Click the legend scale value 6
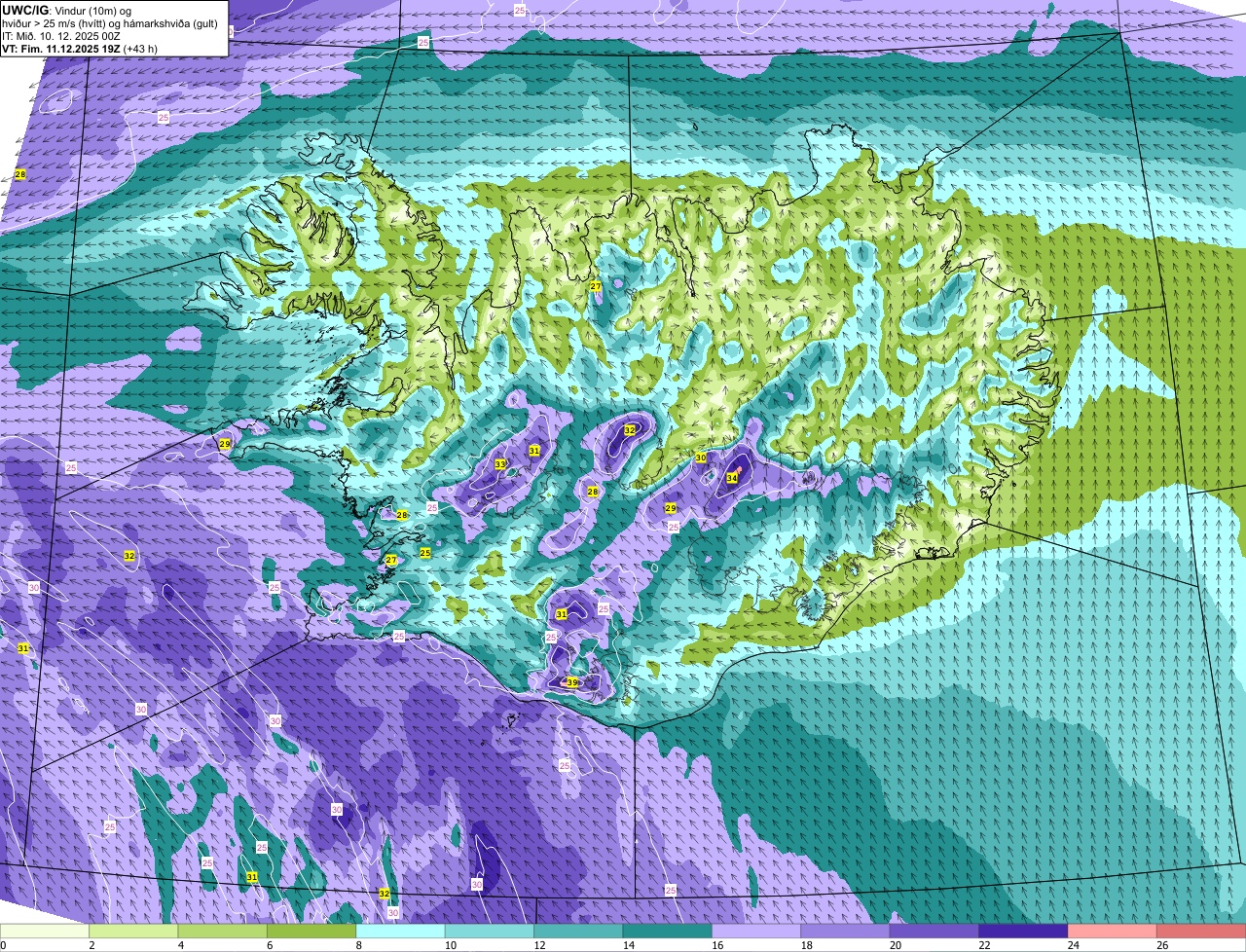Screen dimensions: 1246x952 [270, 945]
